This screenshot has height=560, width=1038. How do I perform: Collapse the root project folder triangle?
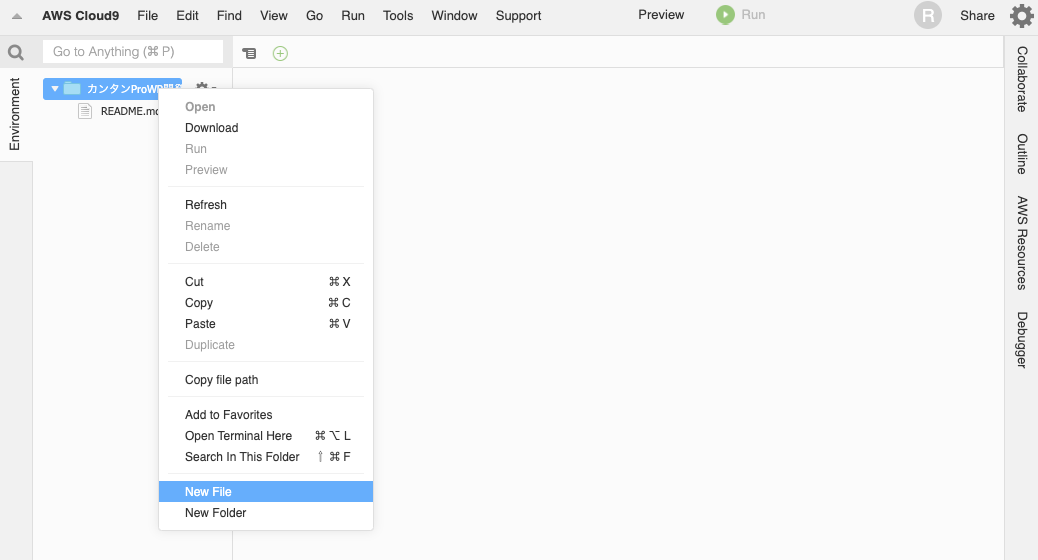55,89
